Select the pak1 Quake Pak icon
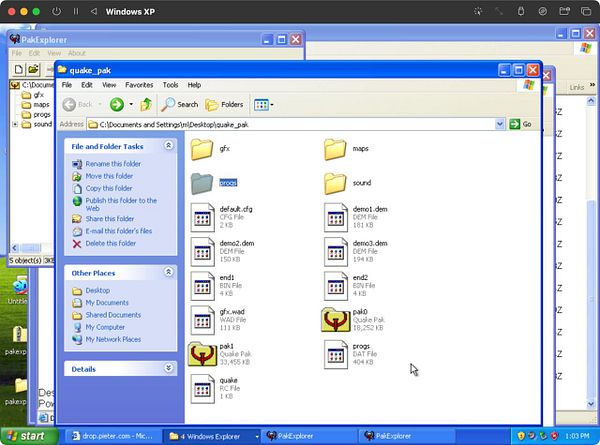Screen dimensions: 600x445 click(x=202, y=354)
